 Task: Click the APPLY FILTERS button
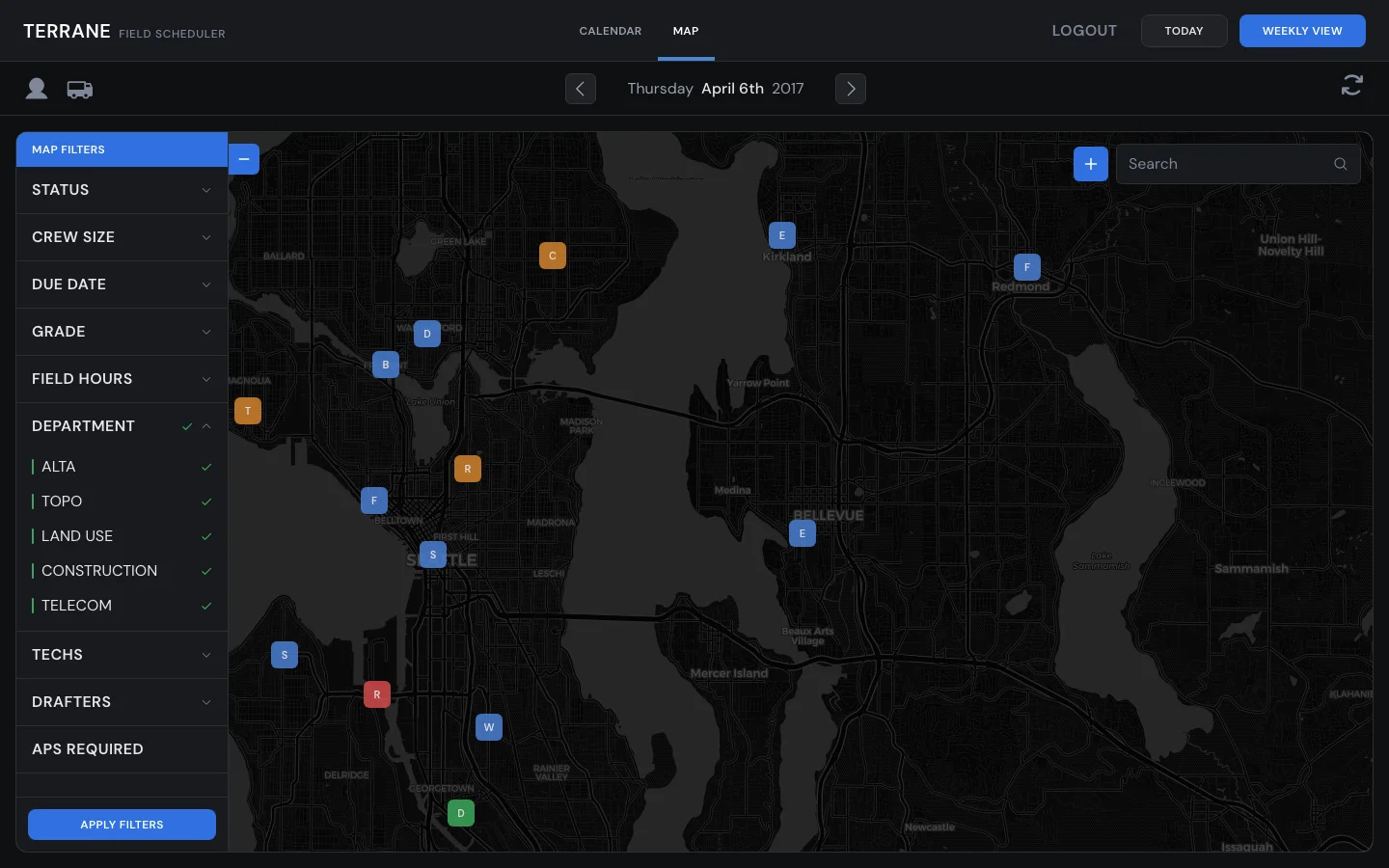122,825
